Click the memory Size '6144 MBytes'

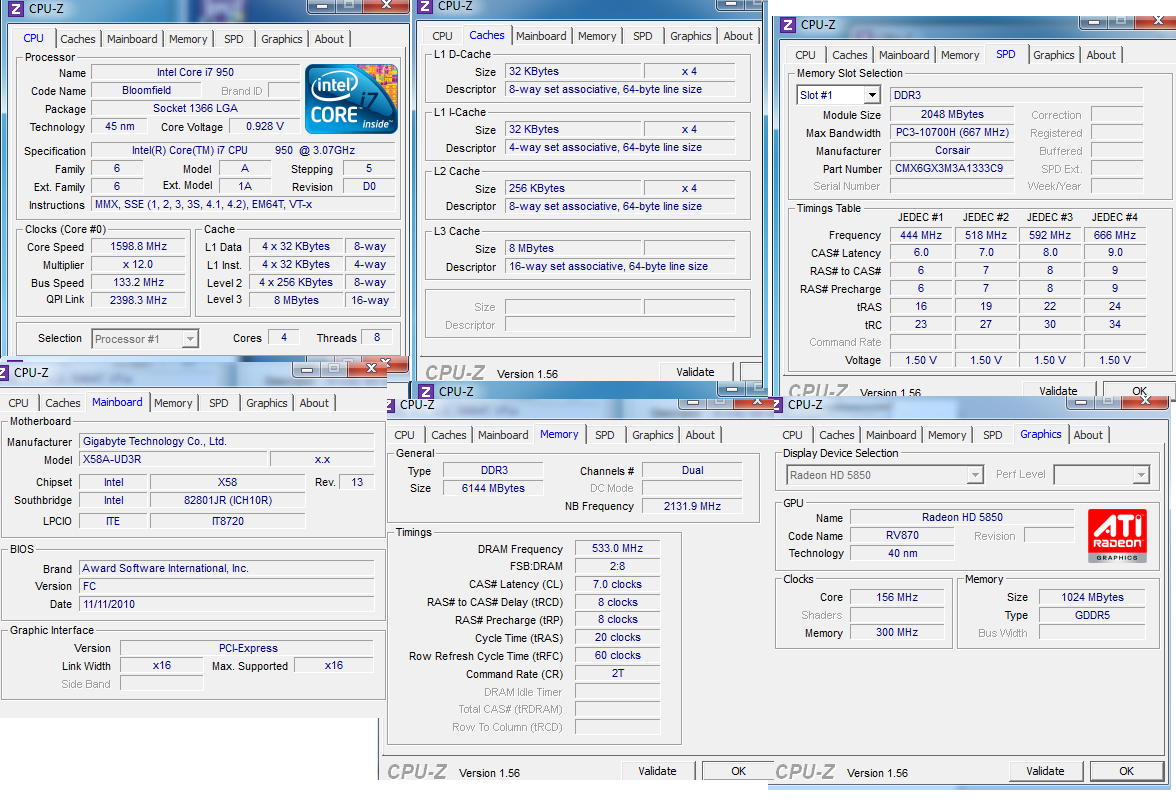click(x=493, y=488)
